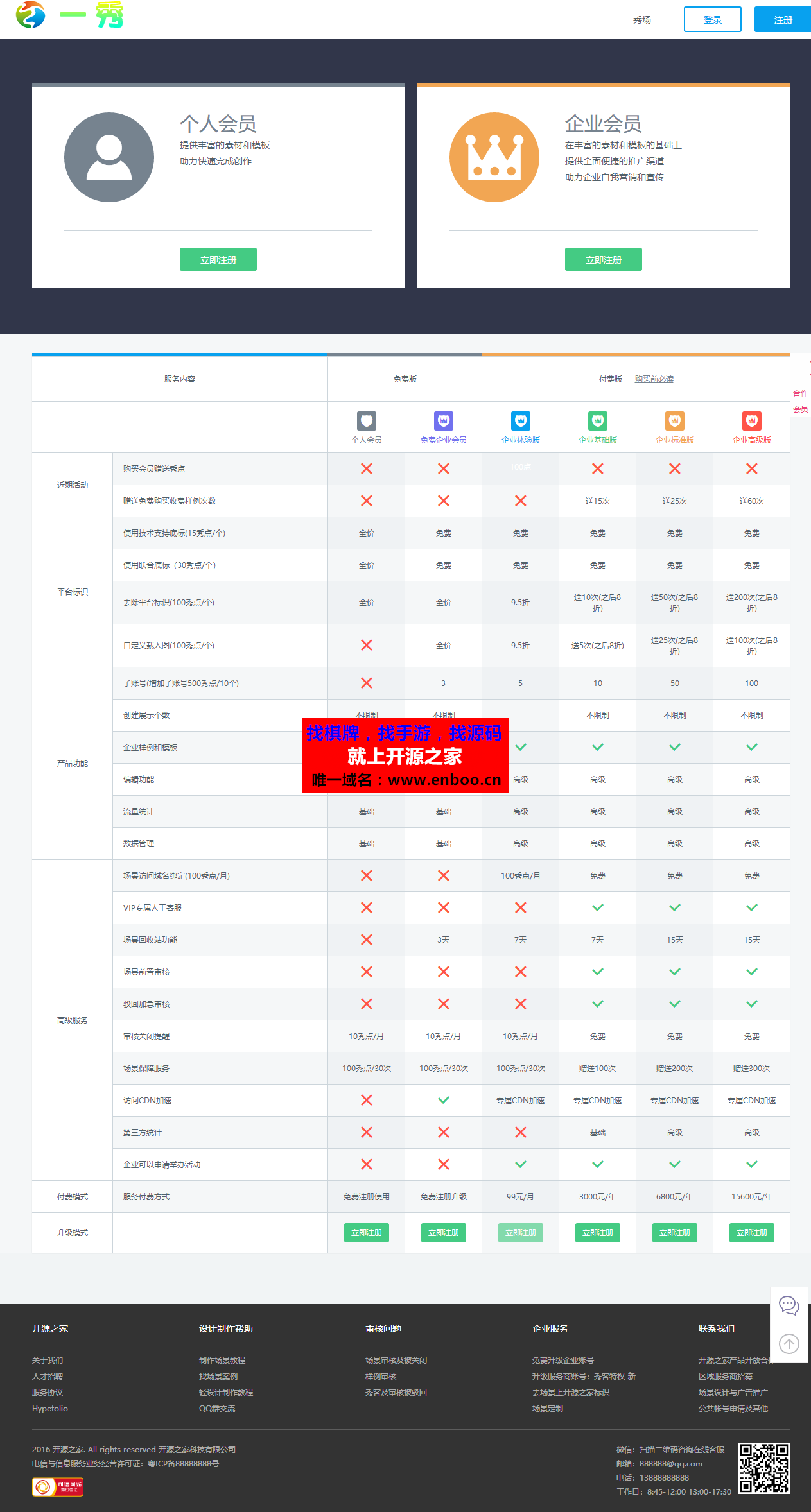811x1512 pixels.
Task: Click 立即注册 in 企业基础版 column
Action: 598,1233
